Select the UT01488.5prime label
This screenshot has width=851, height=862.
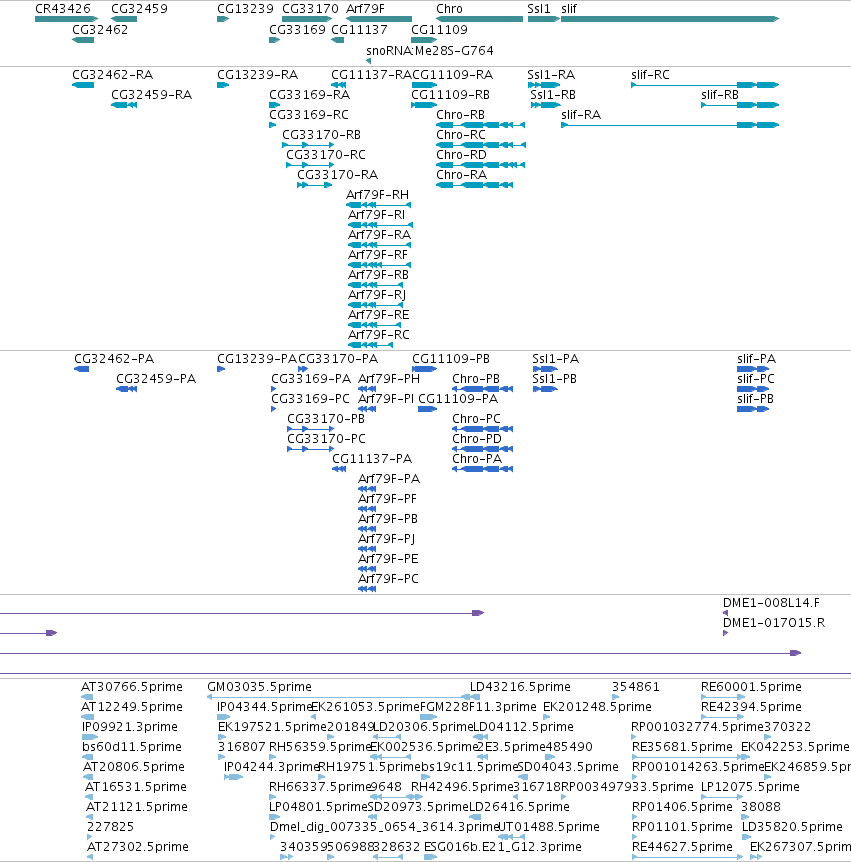click(548, 827)
